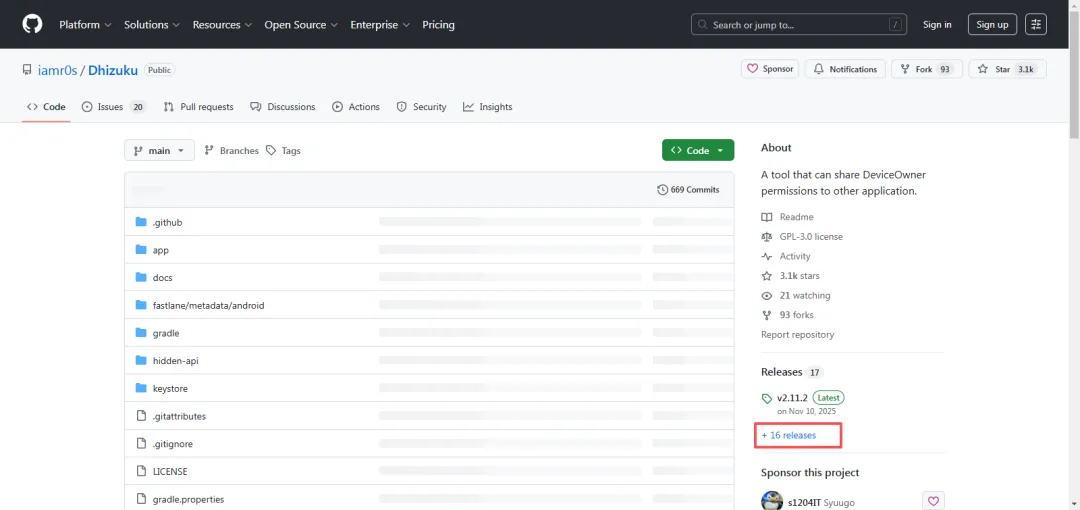
Task: Open the .gitignore file
Action: [x=173, y=444]
